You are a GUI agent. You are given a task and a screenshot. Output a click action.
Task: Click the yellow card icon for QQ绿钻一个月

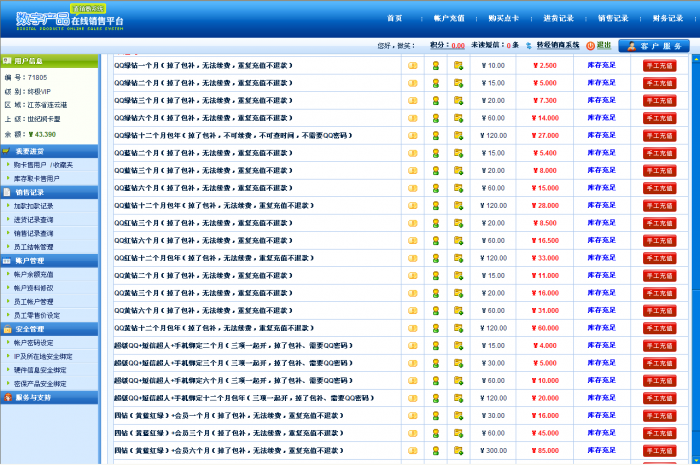tap(412, 66)
